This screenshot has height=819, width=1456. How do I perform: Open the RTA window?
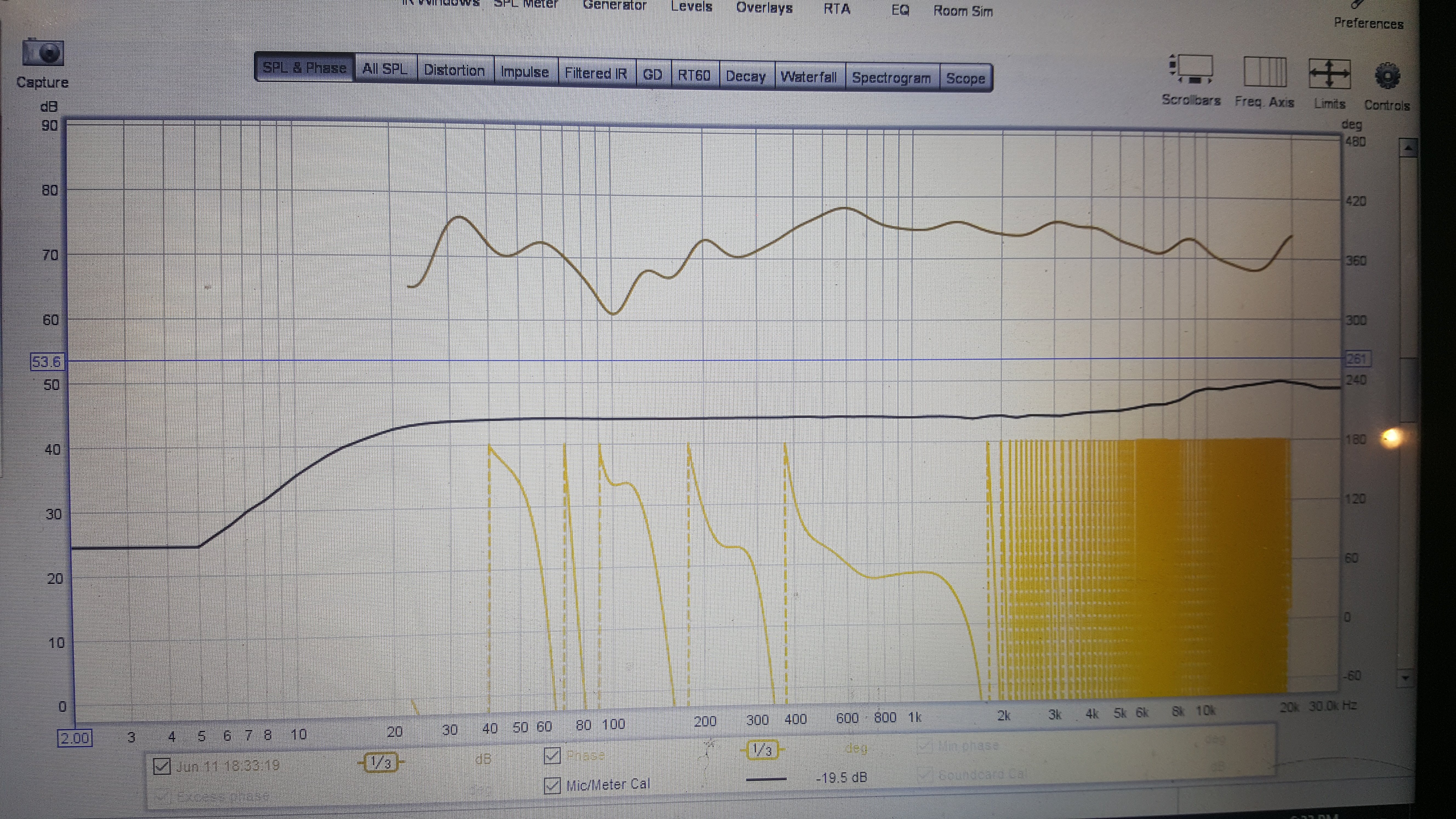point(837,9)
